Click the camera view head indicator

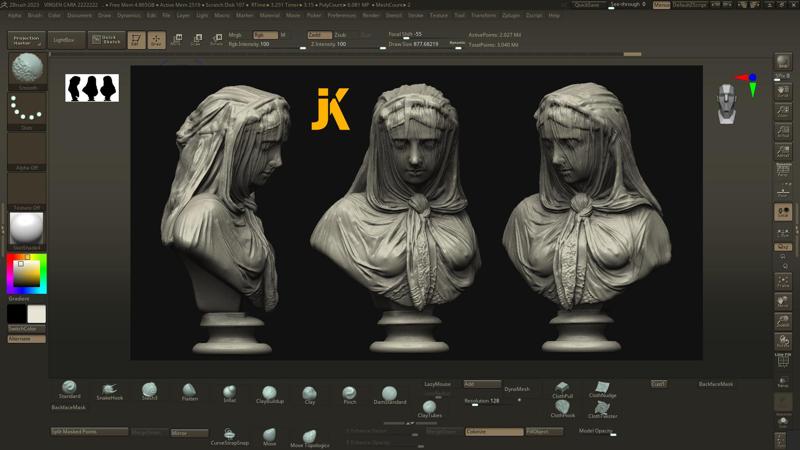pyautogui.click(x=727, y=104)
